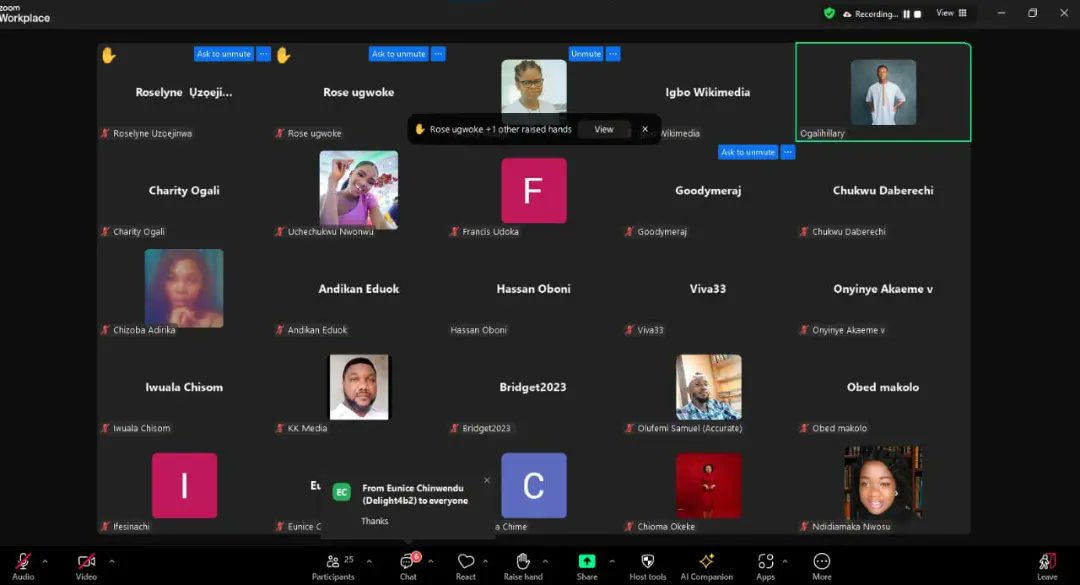Image resolution: width=1080 pixels, height=585 pixels.
Task: Select Uchechukwu Nwonwu's profile picture
Action: [359, 189]
